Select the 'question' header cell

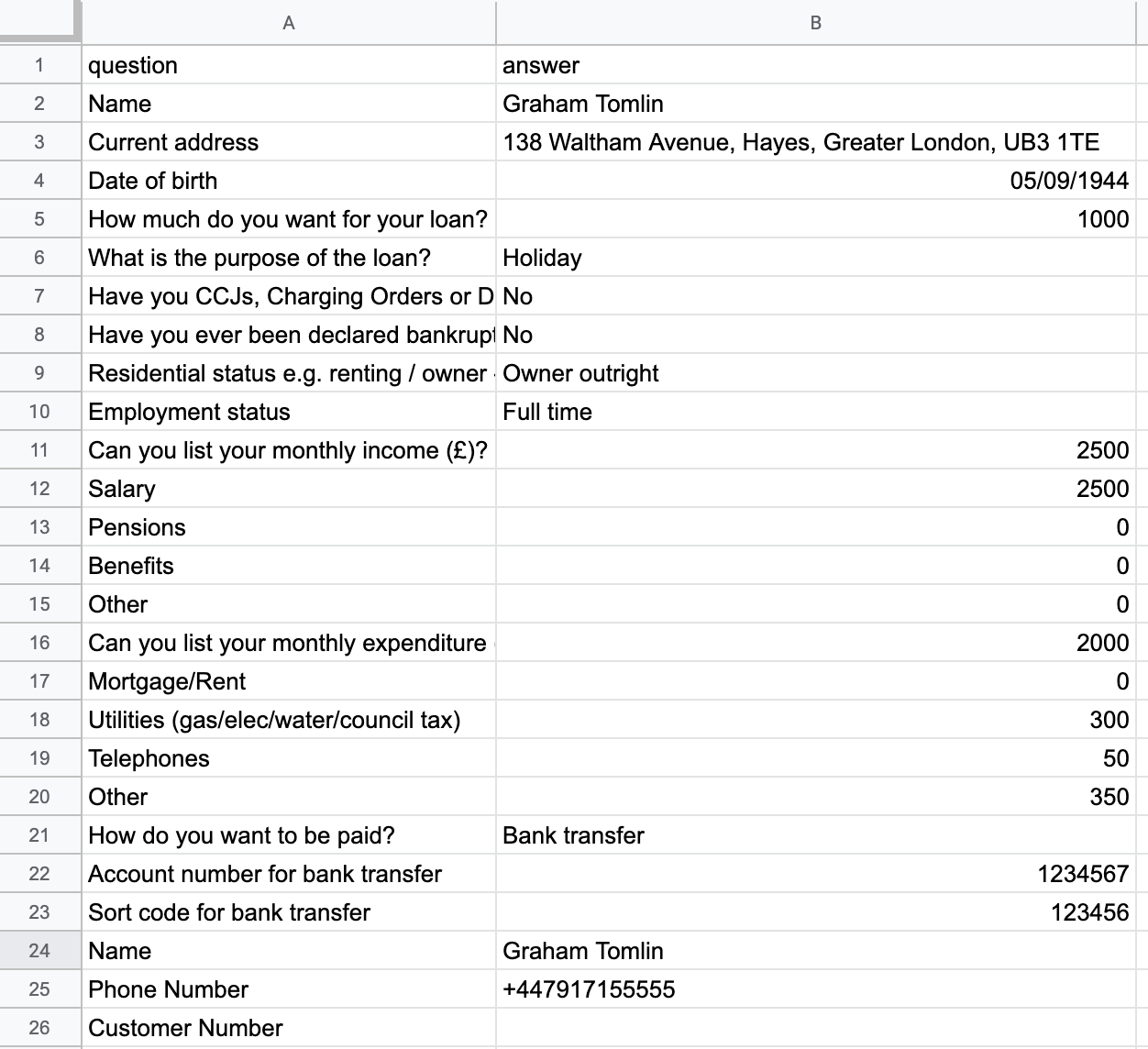pyautogui.click(x=289, y=65)
